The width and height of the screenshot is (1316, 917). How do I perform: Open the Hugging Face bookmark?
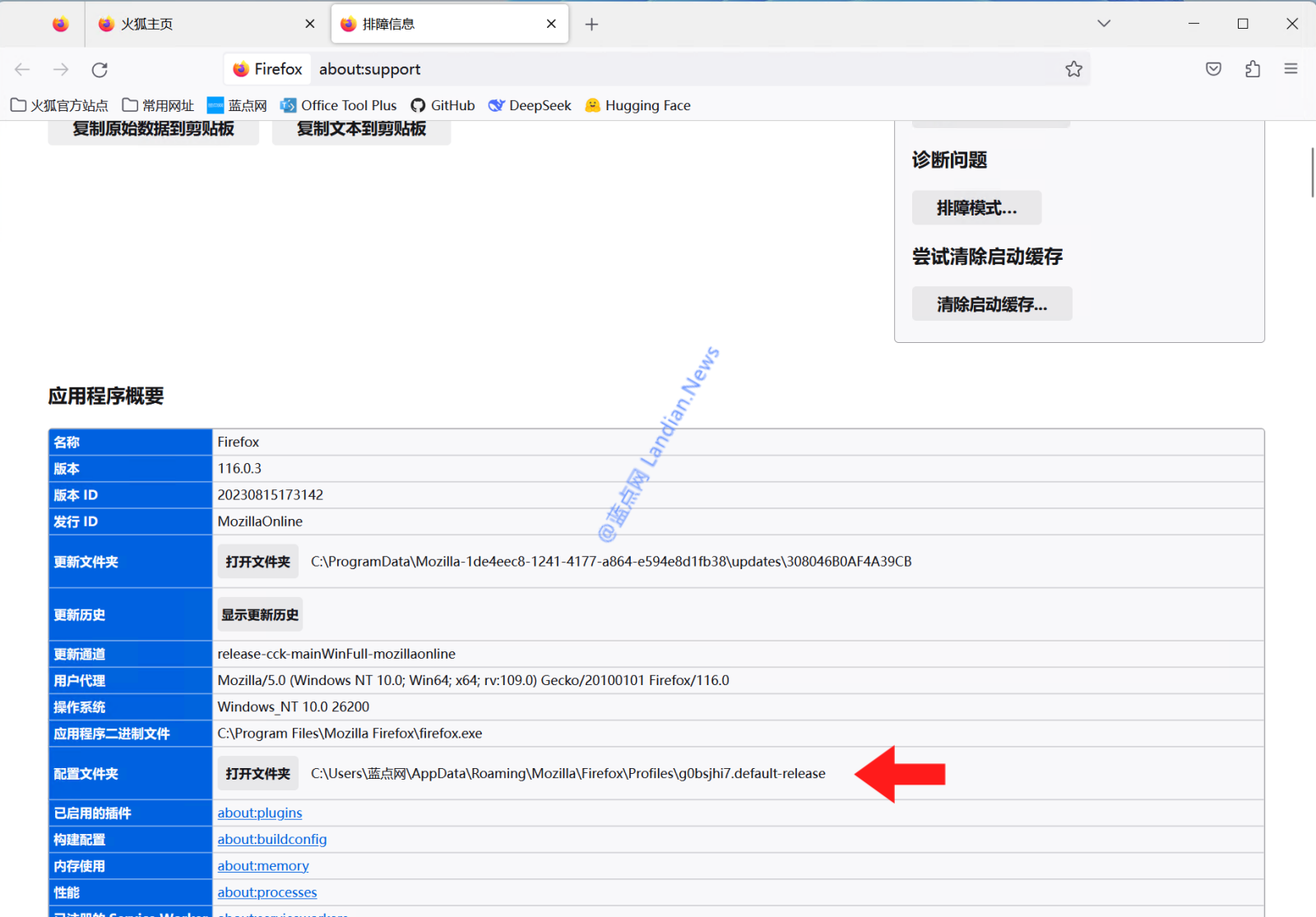(x=637, y=105)
